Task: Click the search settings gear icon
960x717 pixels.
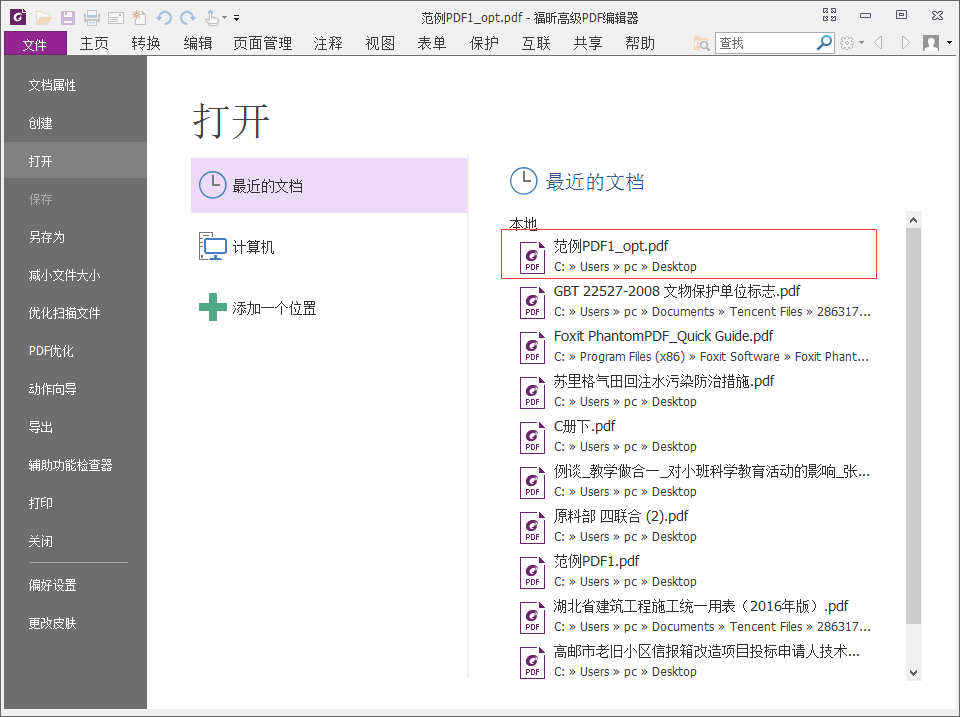Action: click(x=847, y=43)
